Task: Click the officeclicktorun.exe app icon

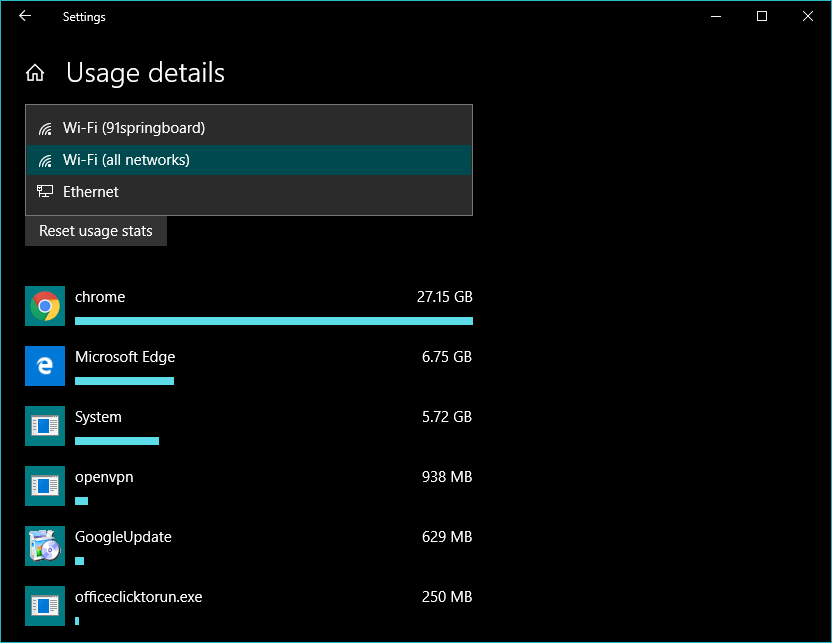Action: point(45,606)
